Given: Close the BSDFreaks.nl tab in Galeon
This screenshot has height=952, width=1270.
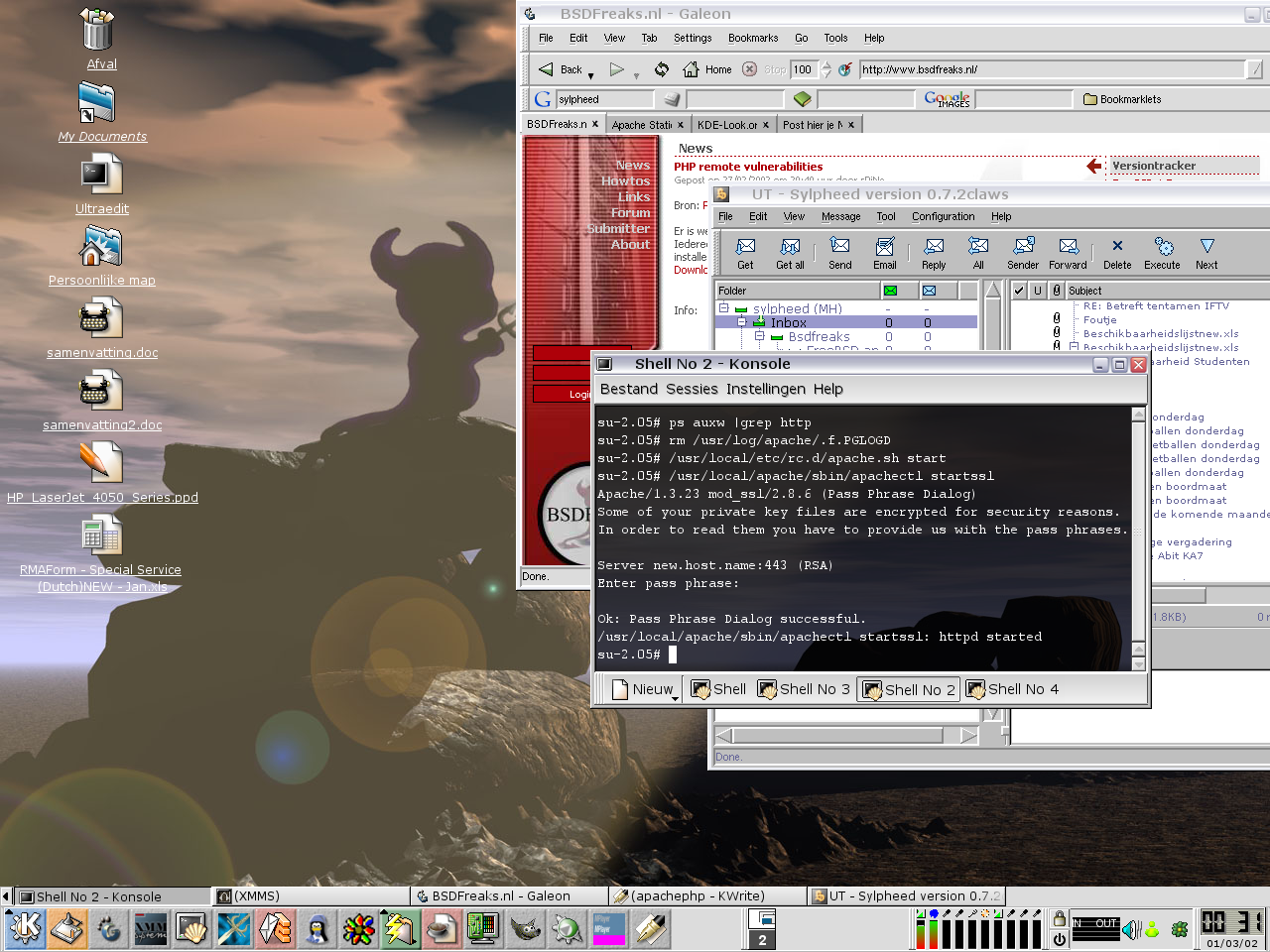Looking at the screenshot, I should [x=595, y=124].
